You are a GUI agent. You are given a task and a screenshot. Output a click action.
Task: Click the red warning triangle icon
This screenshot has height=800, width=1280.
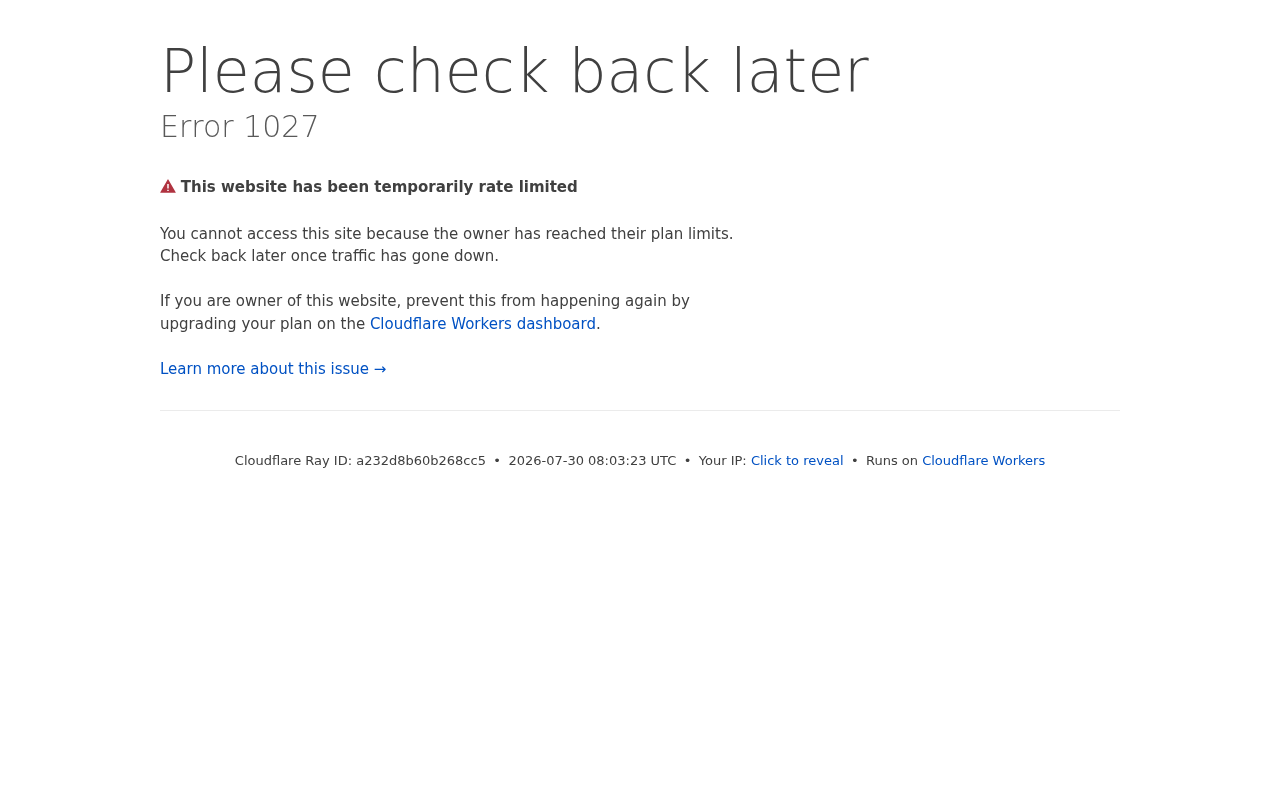[x=168, y=186]
